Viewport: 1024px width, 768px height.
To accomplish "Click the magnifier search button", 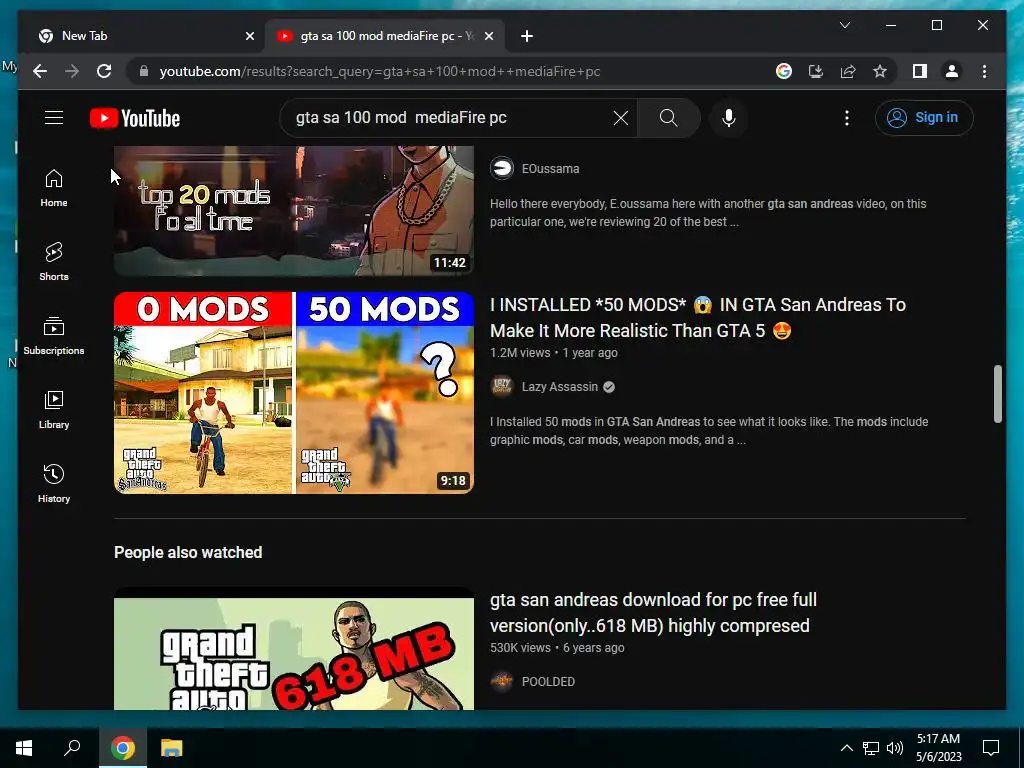I will click(x=668, y=118).
